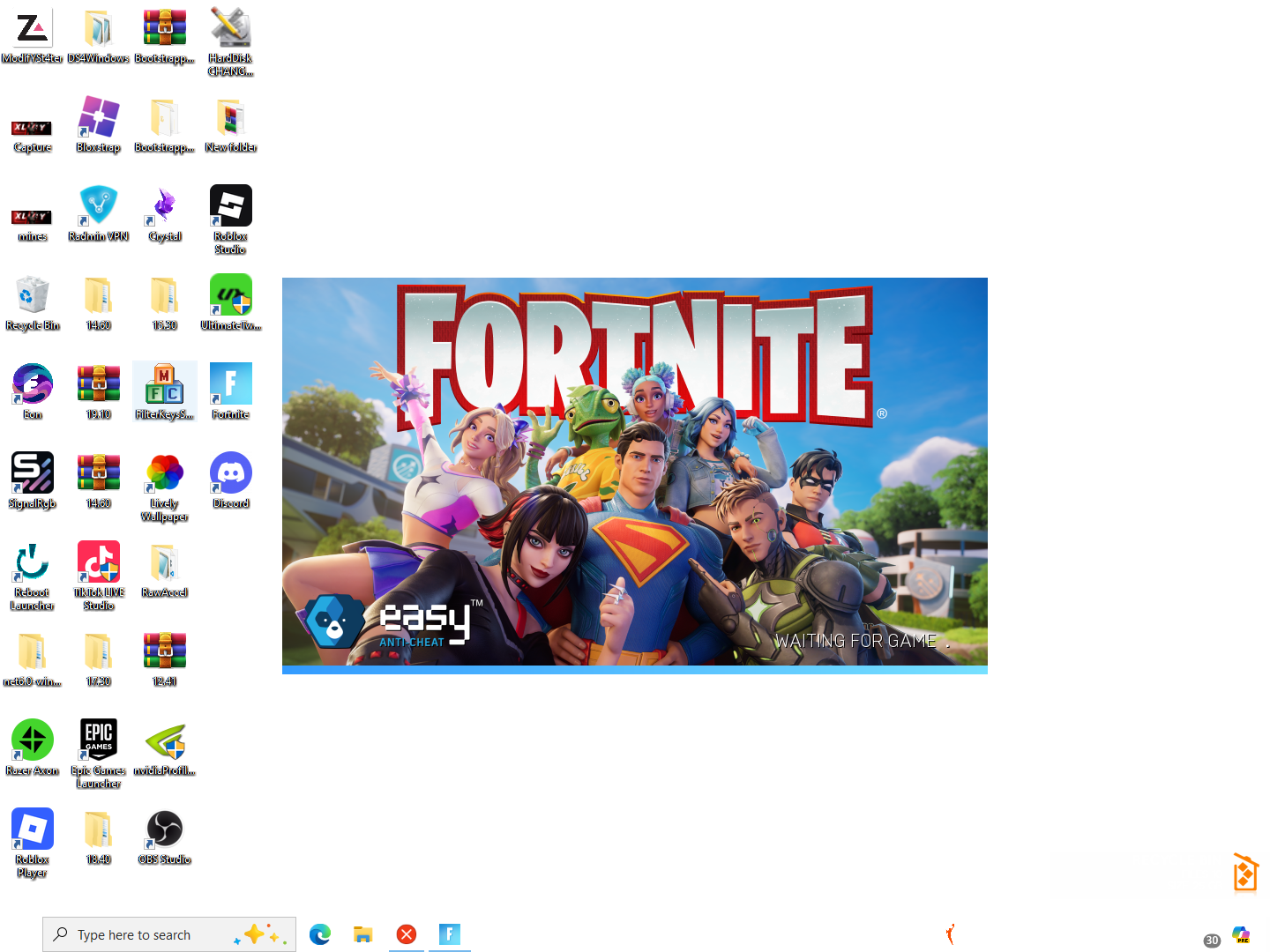This screenshot has width=1270, height=952.
Task: Click the Fortnite loading progress bar
Action: click(x=635, y=670)
